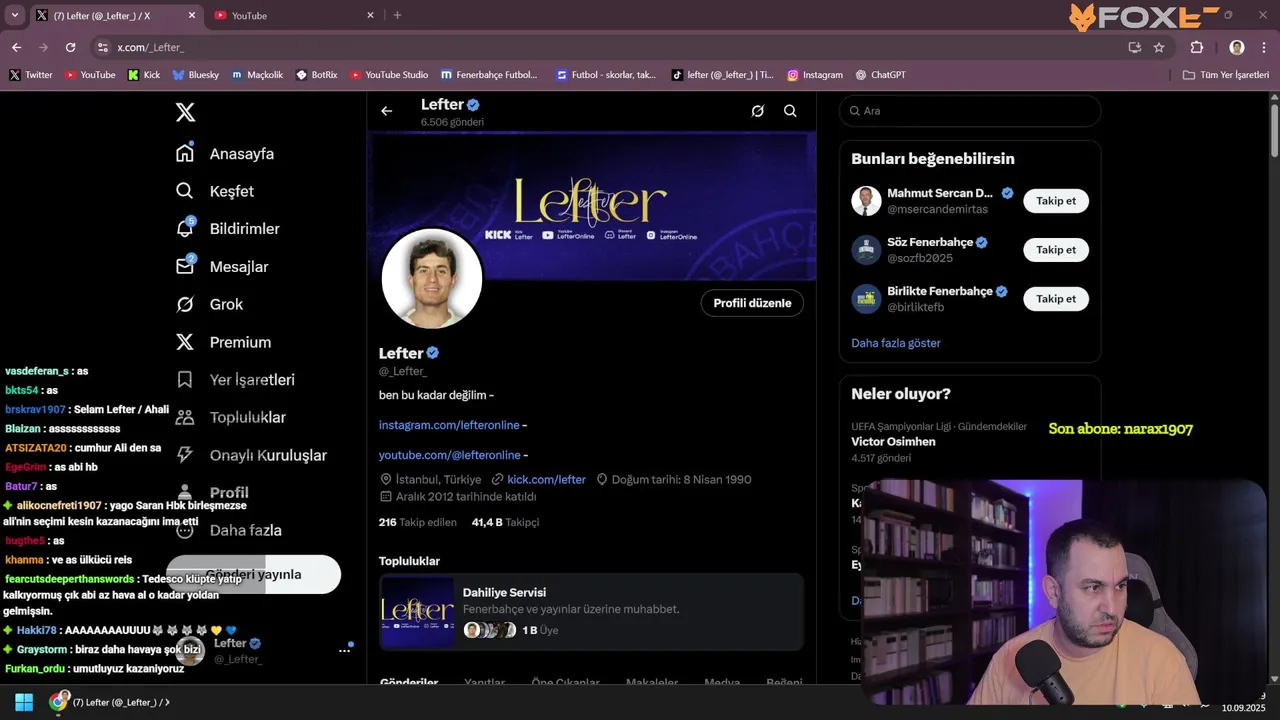1280x720 pixels.
Task: Open ChatGPT bookmark
Action: [881, 75]
